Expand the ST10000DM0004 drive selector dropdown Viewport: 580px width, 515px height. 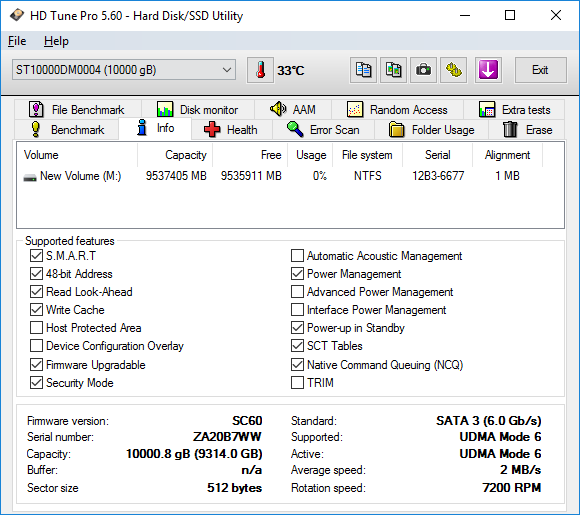click(x=124, y=70)
